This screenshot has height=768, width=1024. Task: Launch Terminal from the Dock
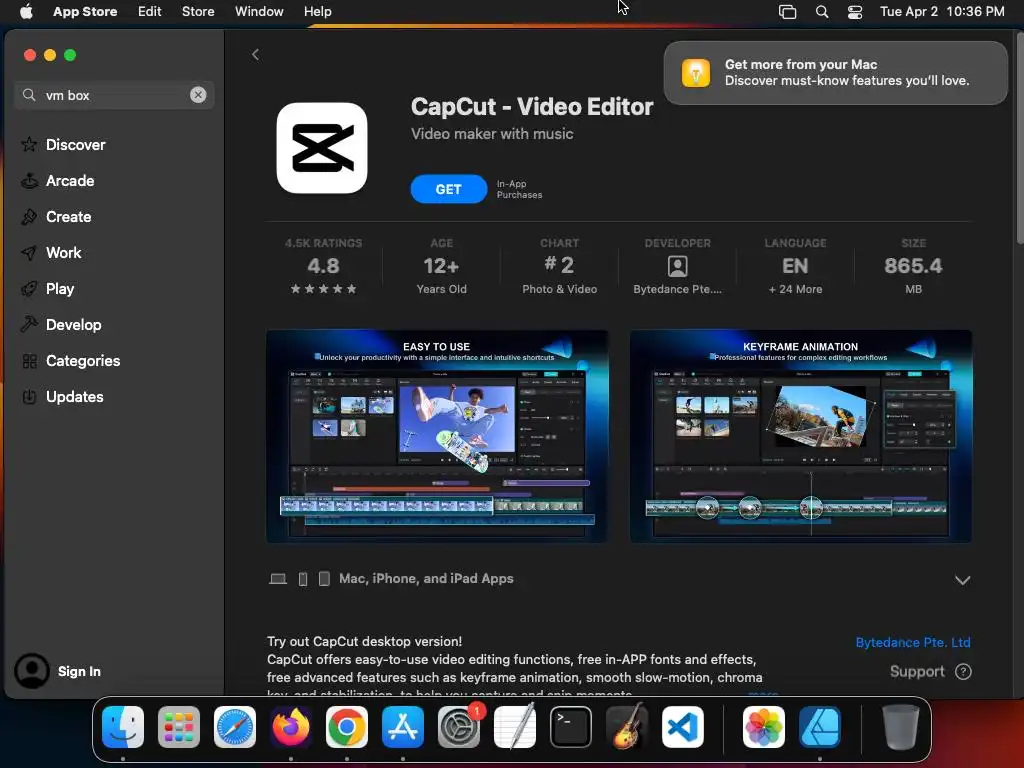[x=571, y=727]
